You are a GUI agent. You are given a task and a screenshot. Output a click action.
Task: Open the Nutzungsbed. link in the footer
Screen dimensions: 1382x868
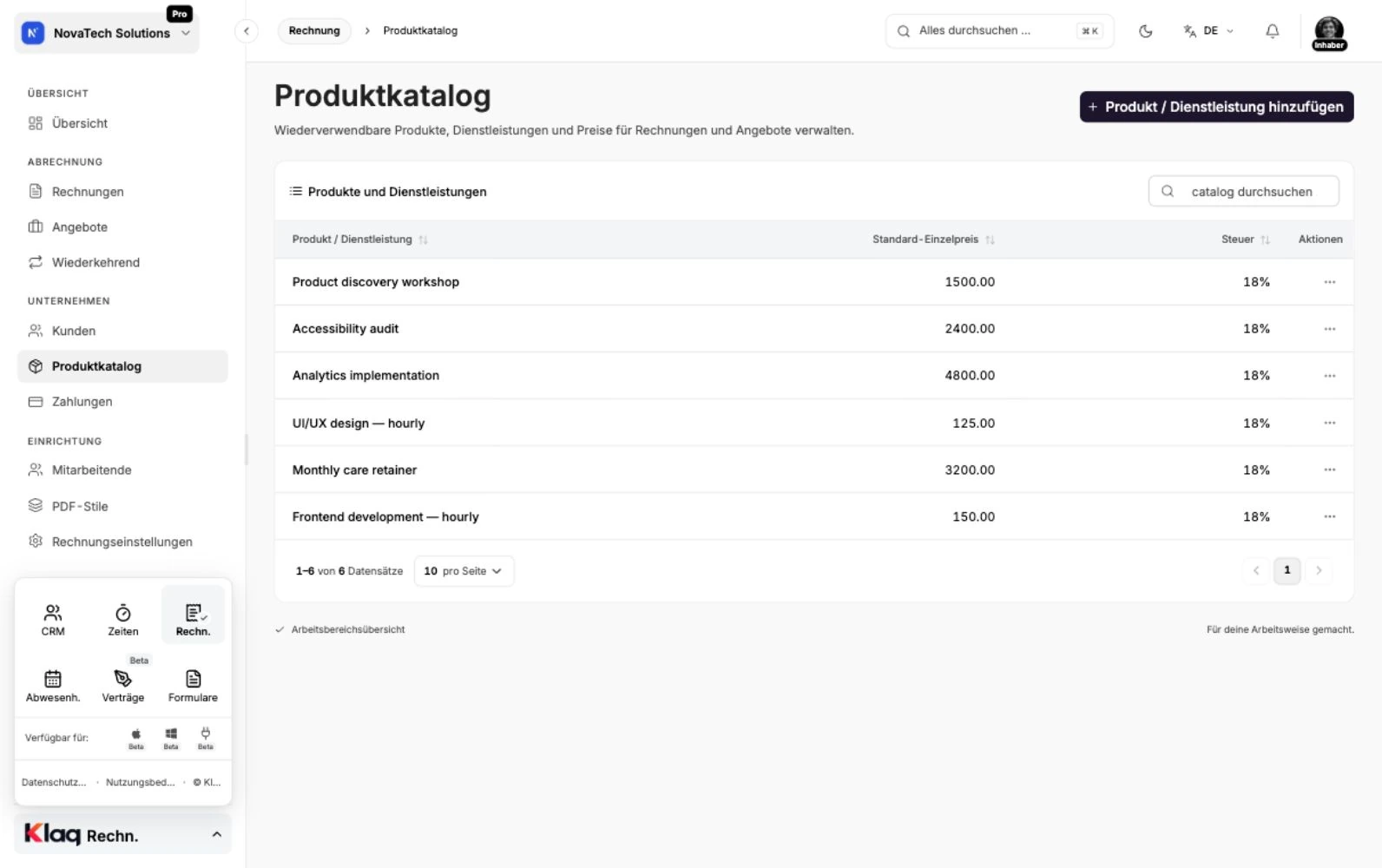pos(140,782)
